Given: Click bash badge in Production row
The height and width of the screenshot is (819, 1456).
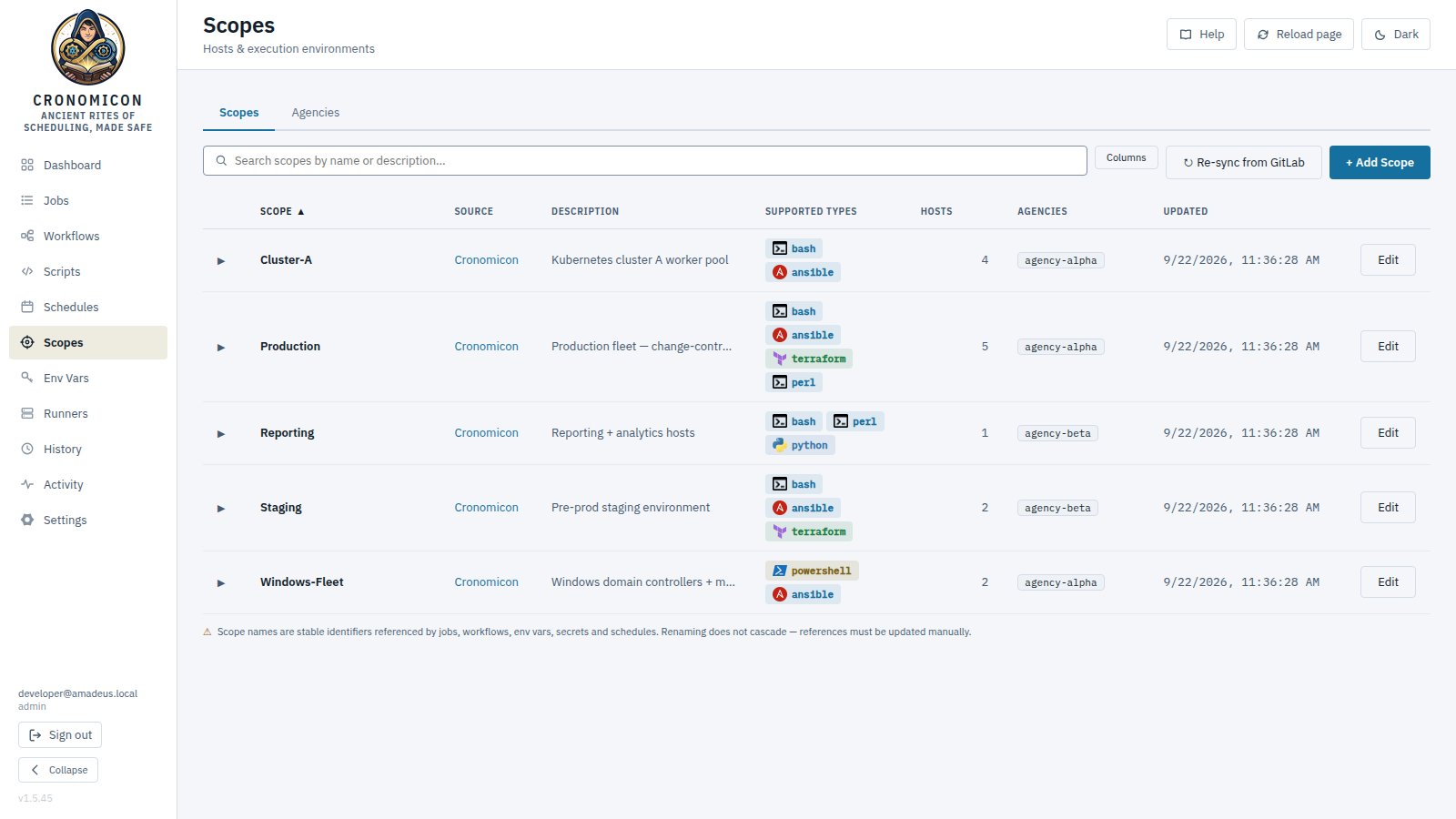Looking at the screenshot, I should [794, 311].
